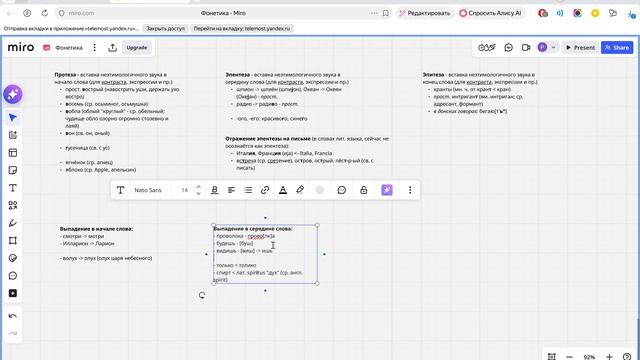The height and width of the screenshot is (360, 640).
Task: Click Перейти на вкладку telemost.yandex.ru
Action: point(242,29)
